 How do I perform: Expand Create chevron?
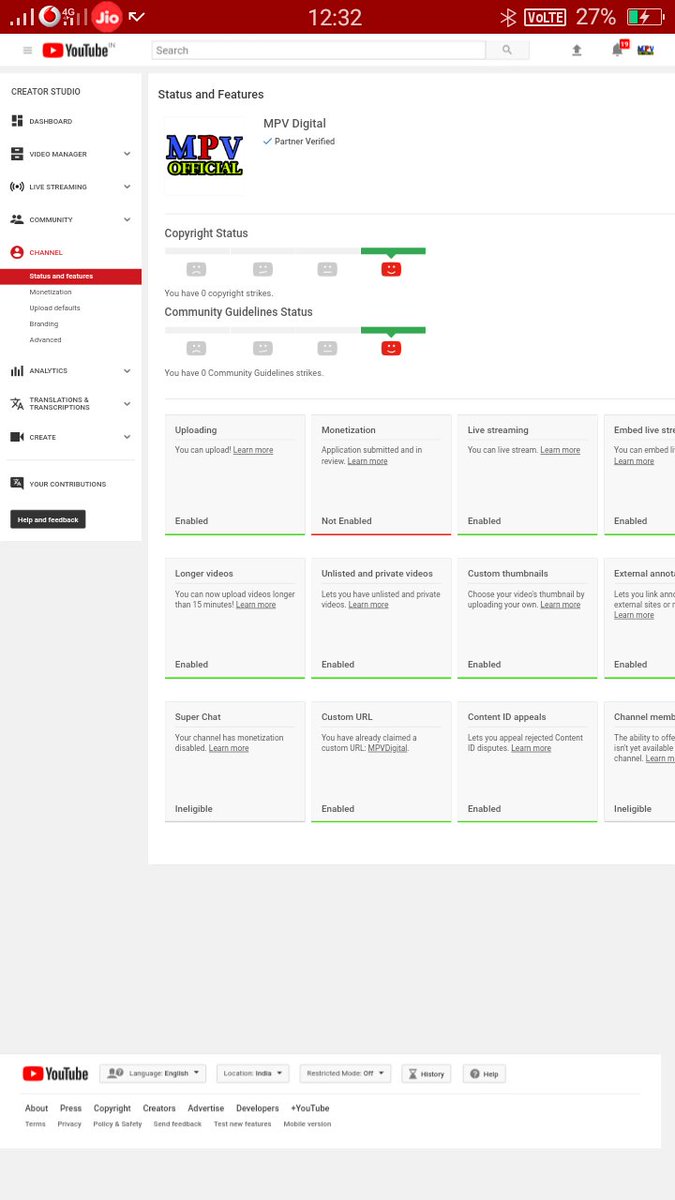pos(127,437)
